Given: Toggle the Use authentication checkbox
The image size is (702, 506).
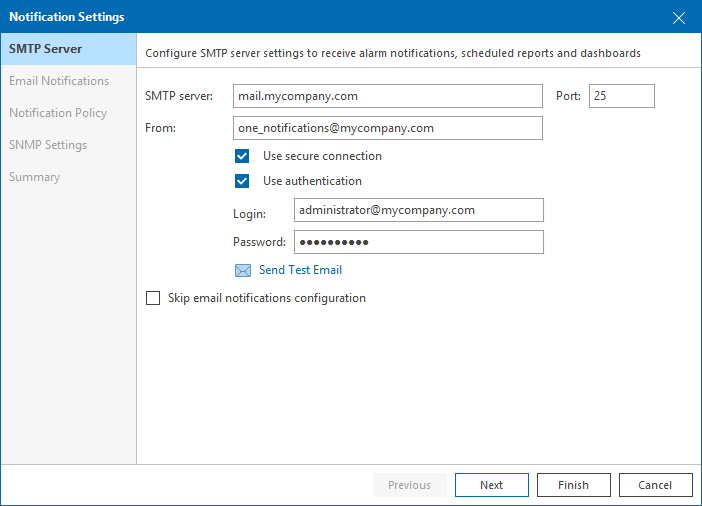Looking at the screenshot, I should [x=242, y=182].
